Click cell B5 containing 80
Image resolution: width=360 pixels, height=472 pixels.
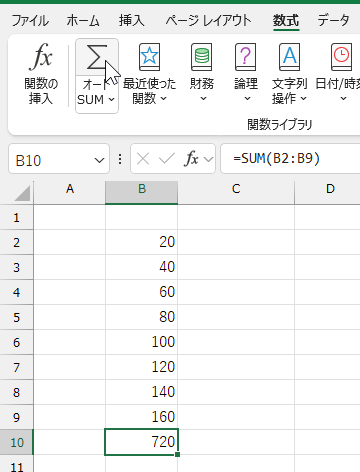[142, 317]
